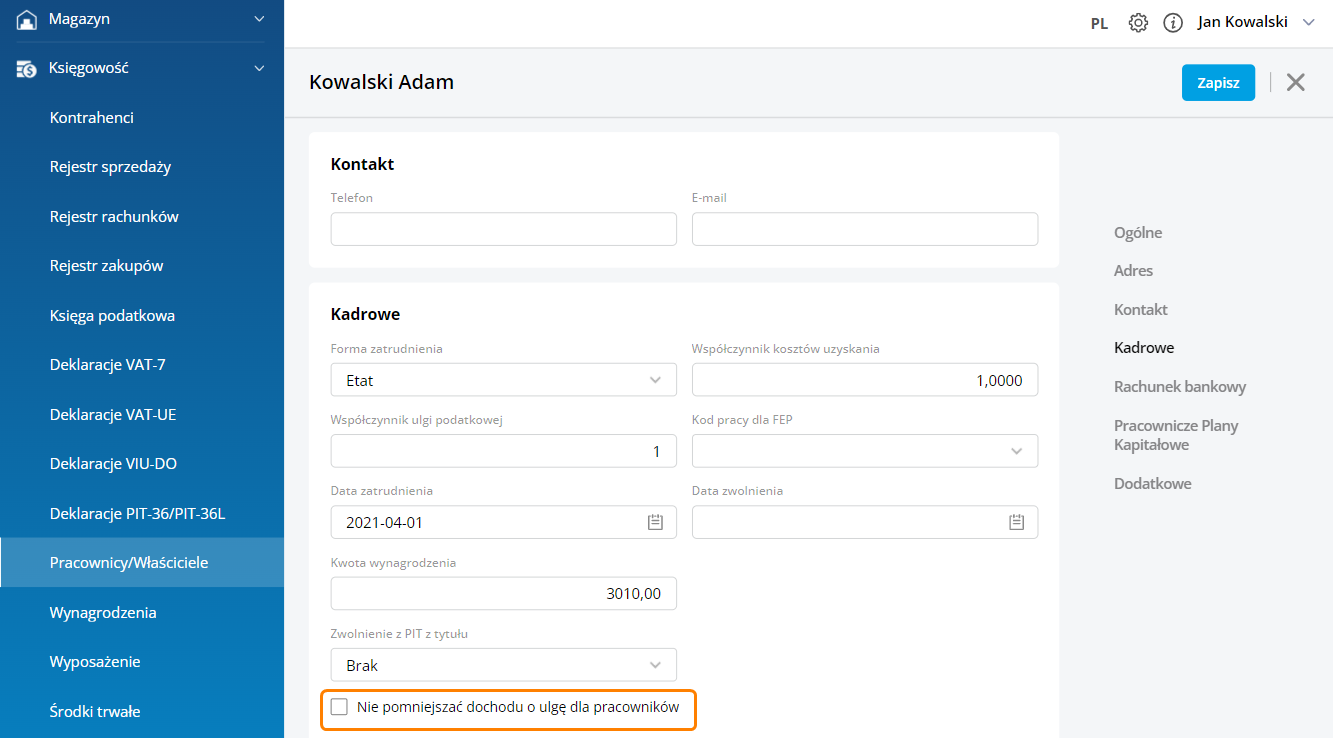Click the Magazyn warehouse icon
1333x738 pixels.
[27, 19]
